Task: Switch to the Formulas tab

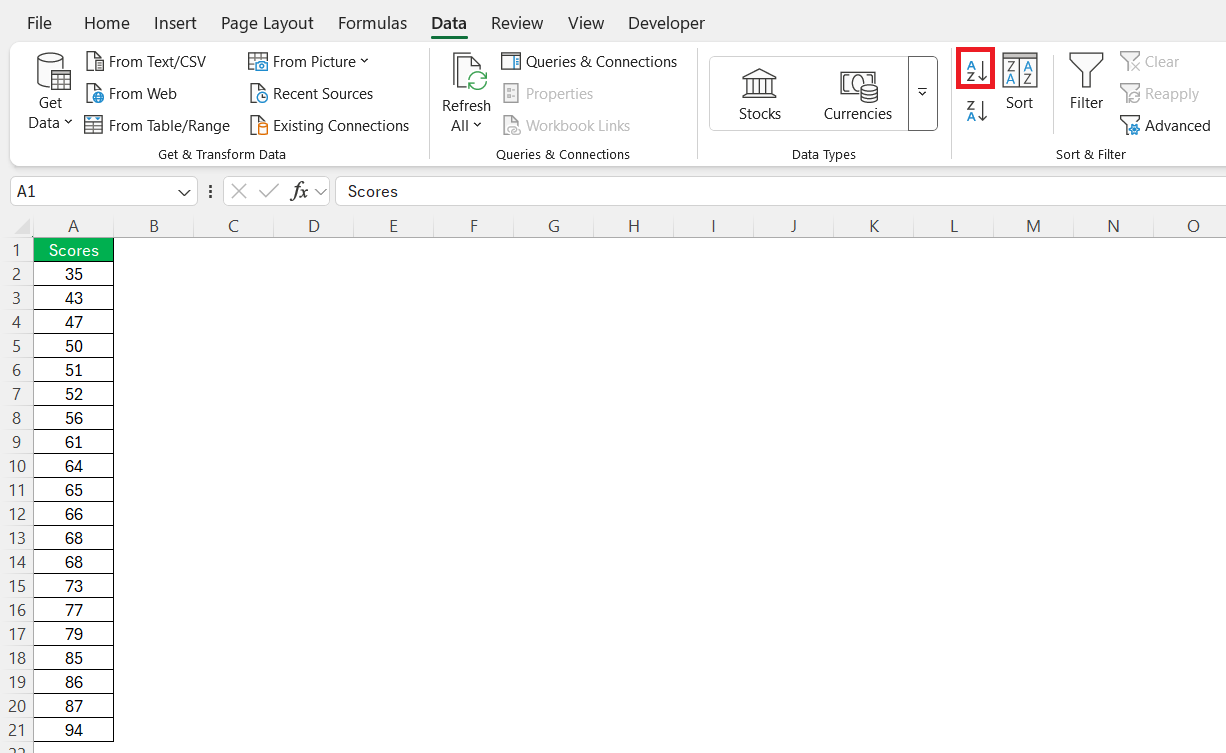Action: pos(373,23)
